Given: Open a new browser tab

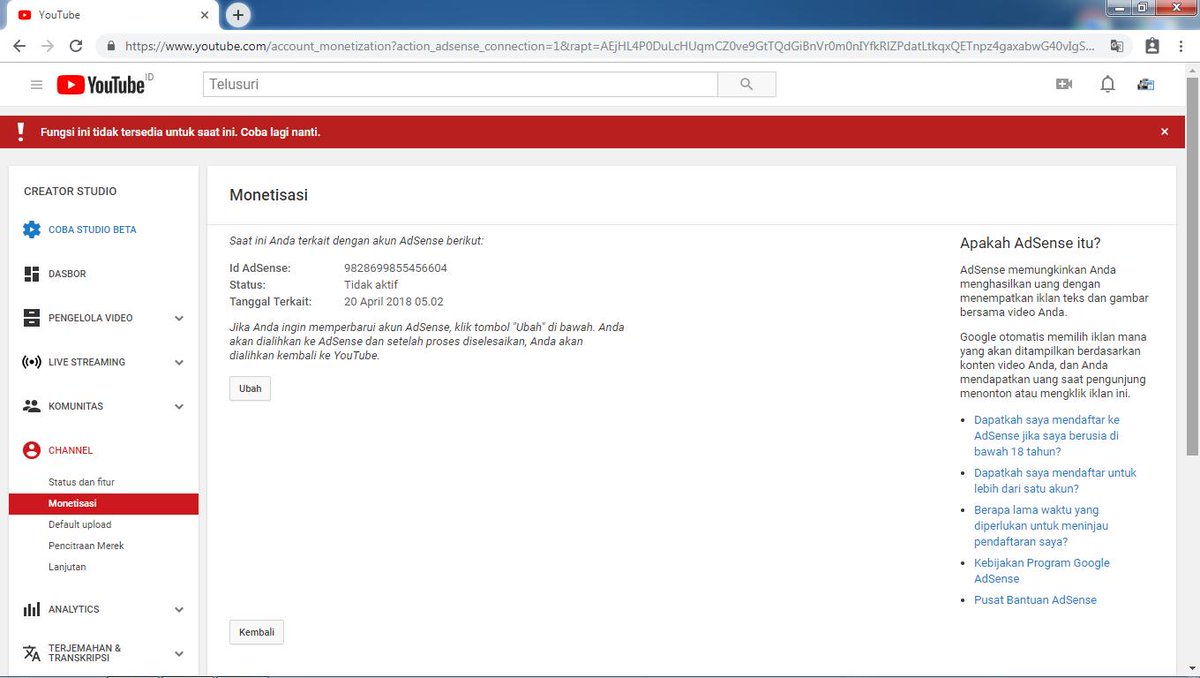Looking at the screenshot, I should point(238,15).
